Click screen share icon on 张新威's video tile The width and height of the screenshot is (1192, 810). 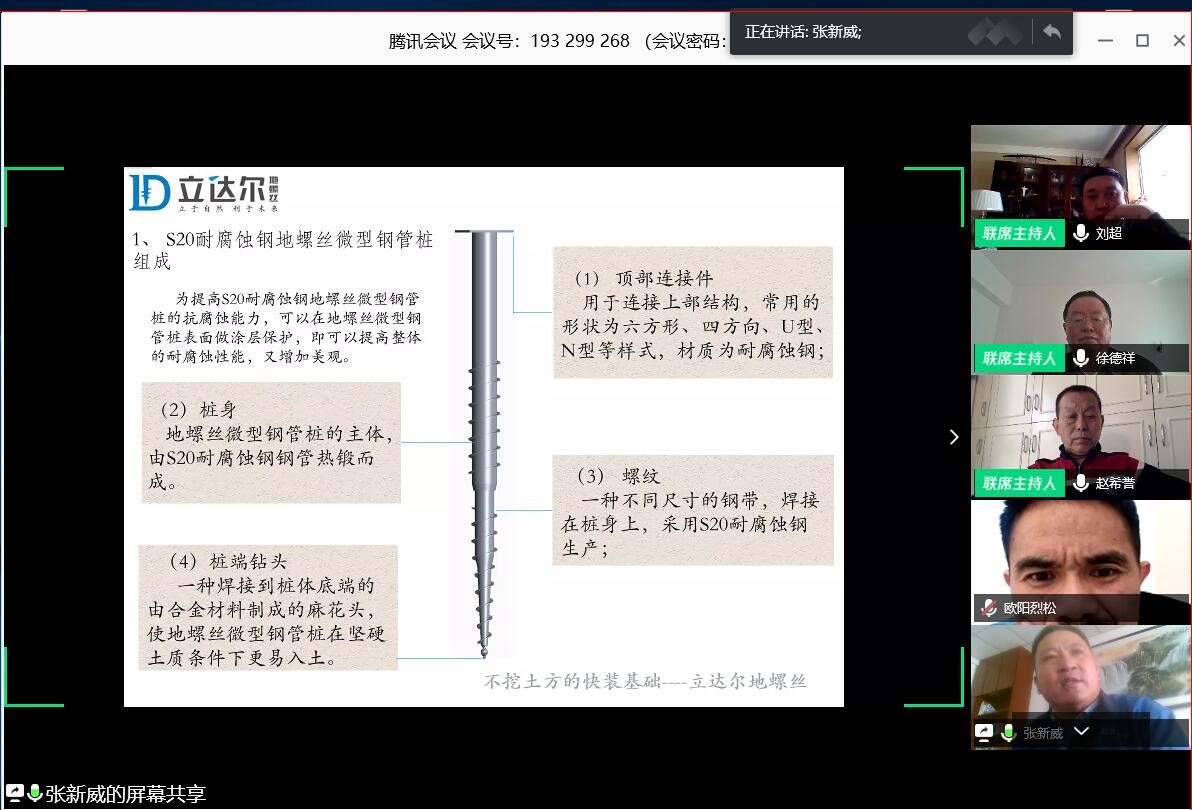[984, 733]
